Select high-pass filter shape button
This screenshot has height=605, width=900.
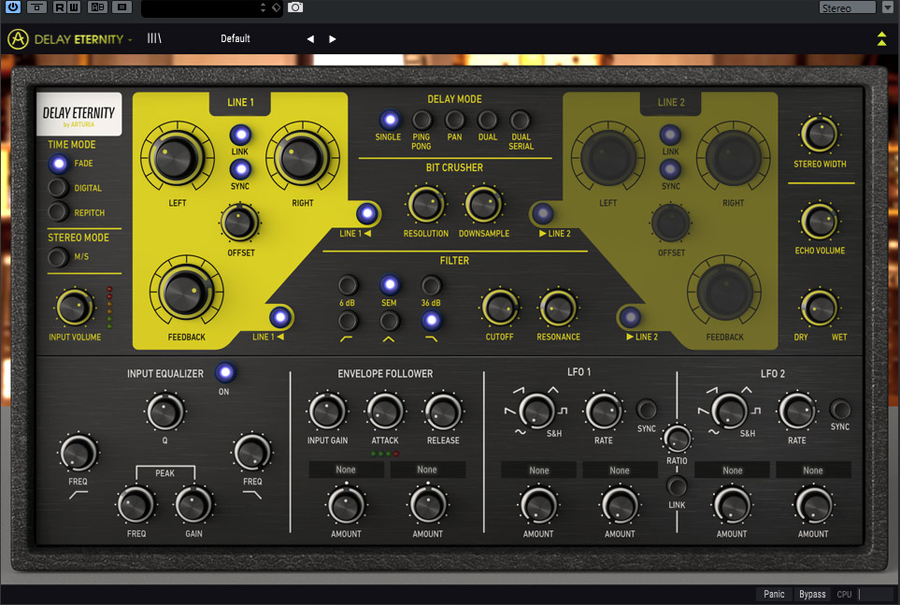click(x=347, y=321)
